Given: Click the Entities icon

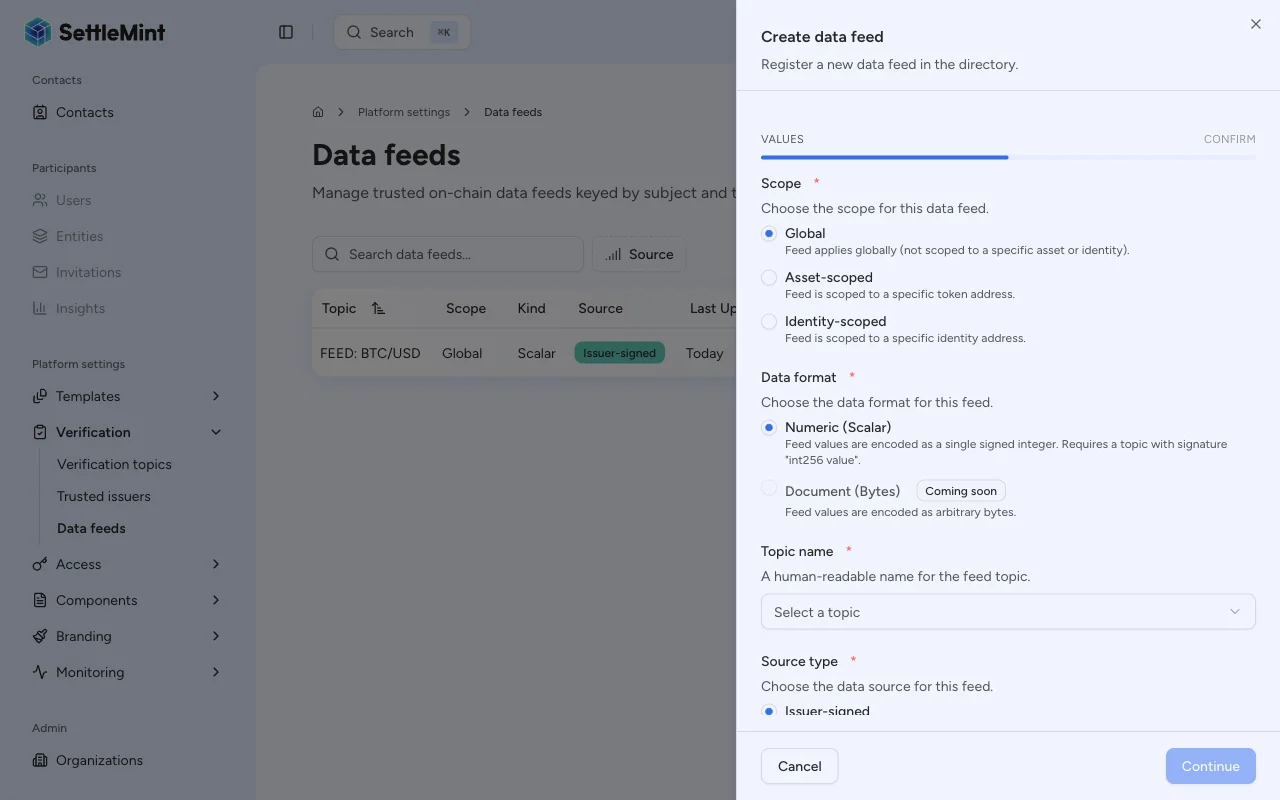Looking at the screenshot, I should click(x=38, y=236).
